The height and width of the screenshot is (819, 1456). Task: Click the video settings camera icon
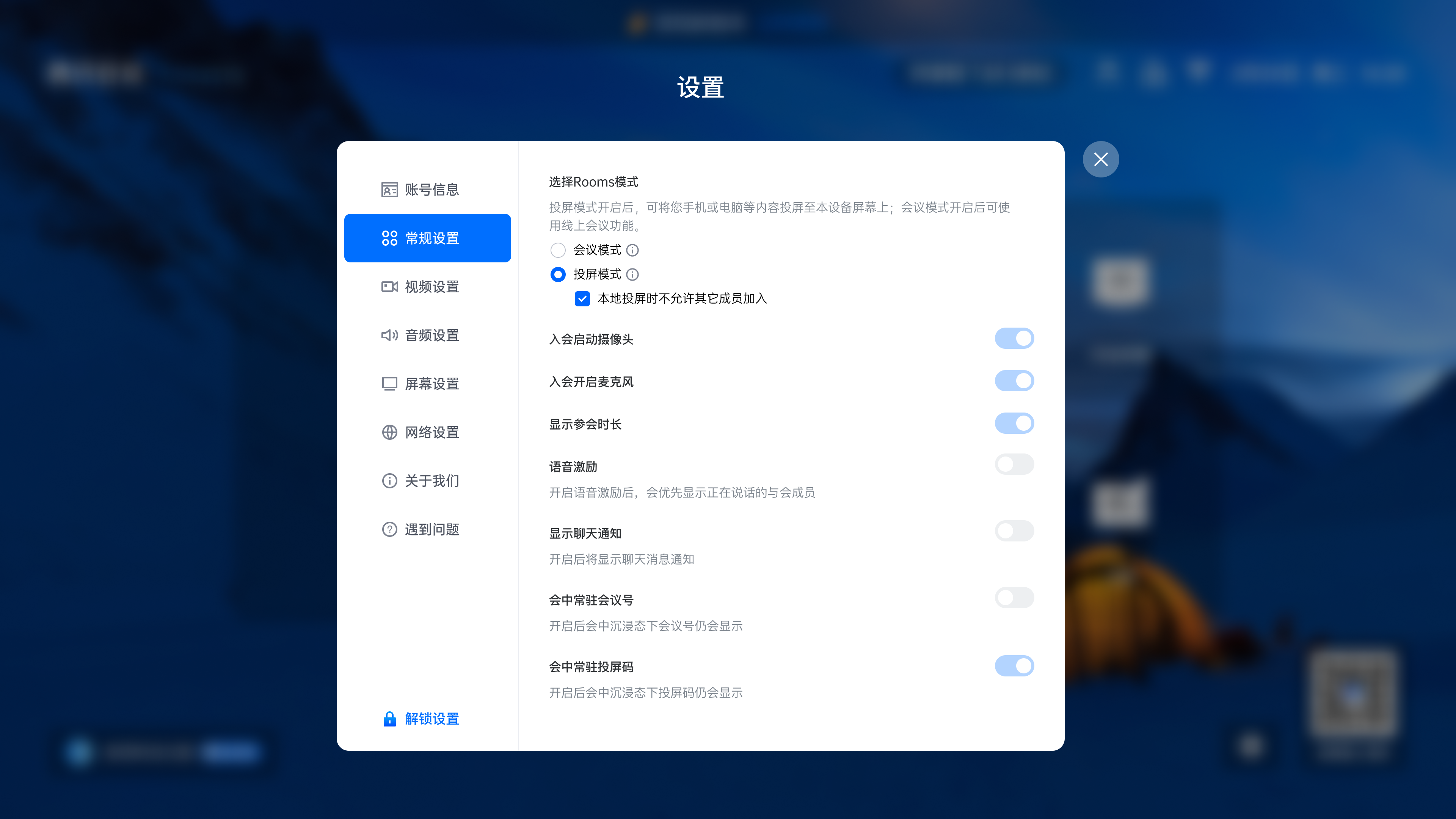click(389, 287)
